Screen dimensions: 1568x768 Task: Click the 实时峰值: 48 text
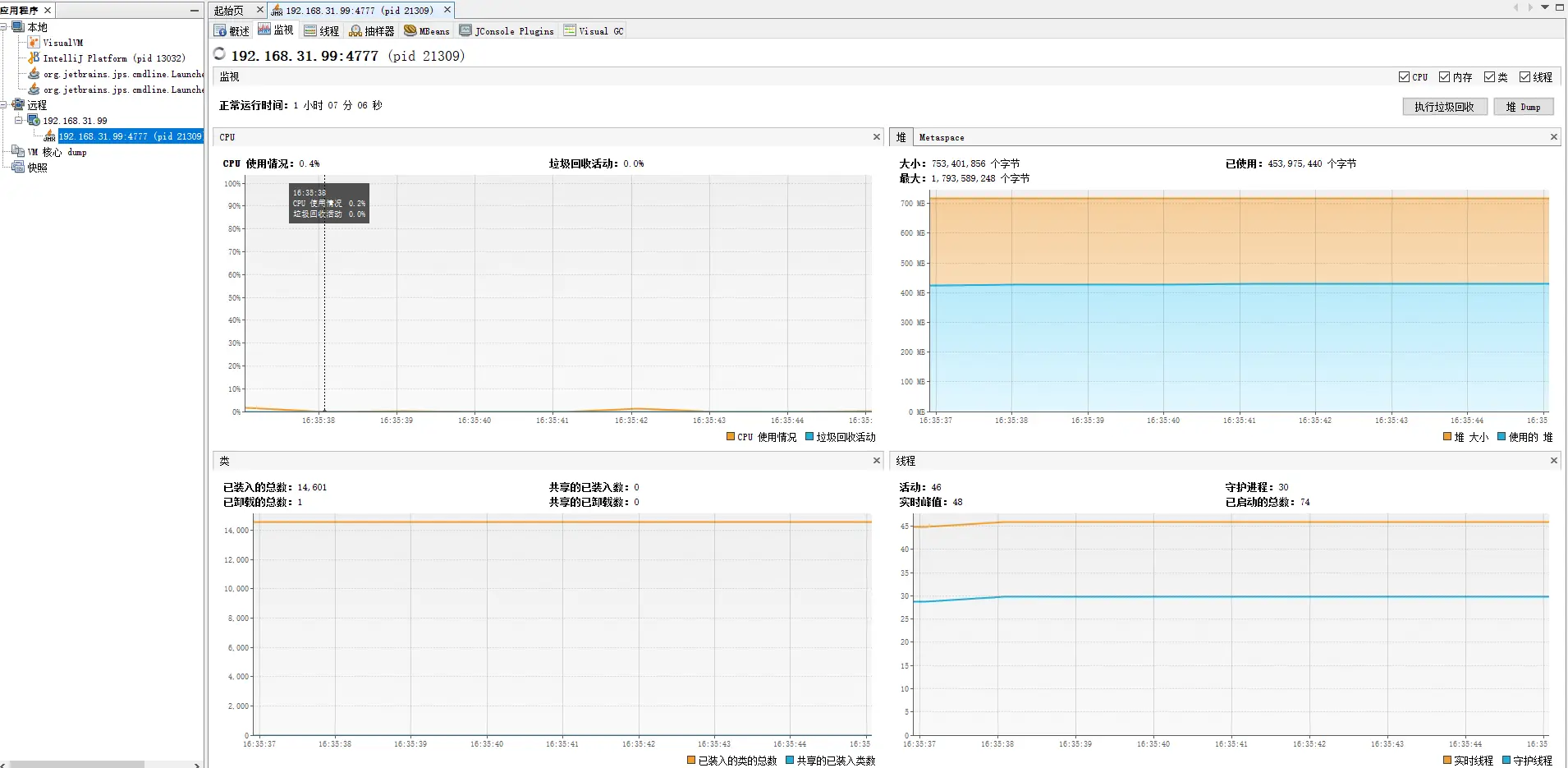[x=931, y=502]
